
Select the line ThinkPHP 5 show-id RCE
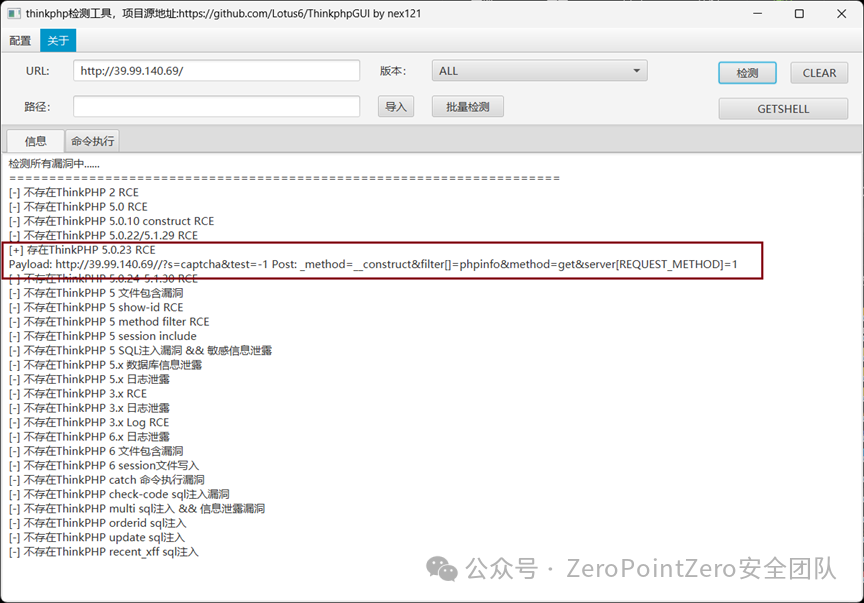pos(96,307)
